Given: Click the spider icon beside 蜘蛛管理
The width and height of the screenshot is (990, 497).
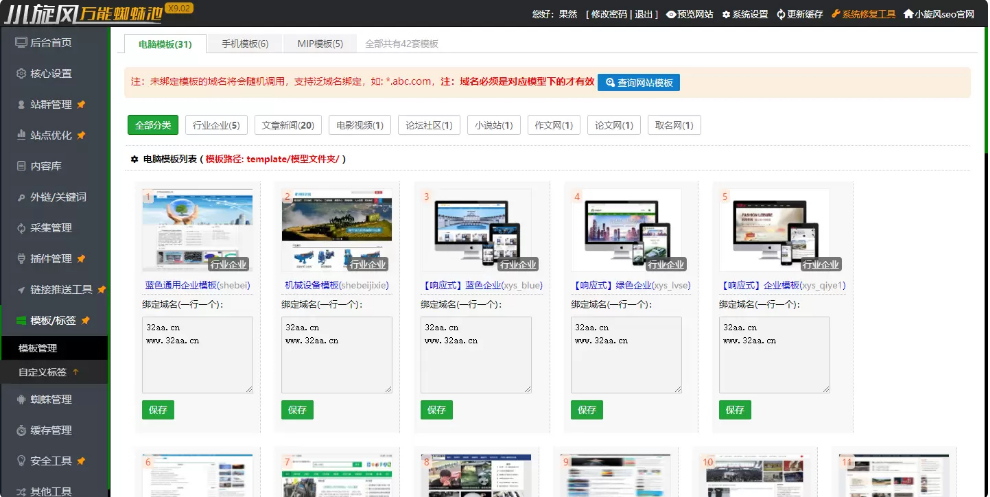Looking at the screenshot, I should point(21,399).
